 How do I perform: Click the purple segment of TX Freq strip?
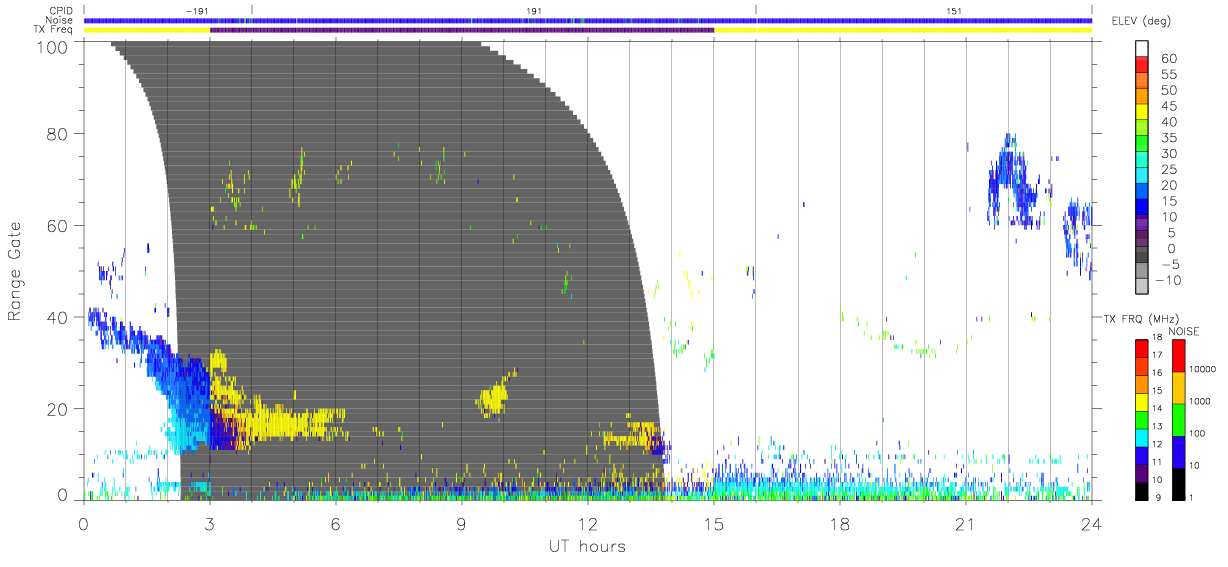[x=462, y=30]
